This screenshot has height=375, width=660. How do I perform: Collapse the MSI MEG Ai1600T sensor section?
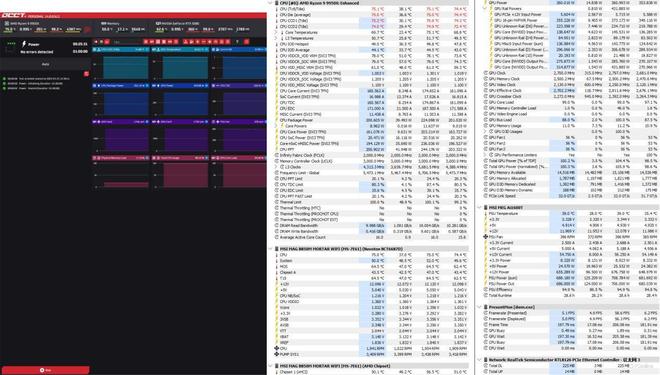tap(479, 207)
